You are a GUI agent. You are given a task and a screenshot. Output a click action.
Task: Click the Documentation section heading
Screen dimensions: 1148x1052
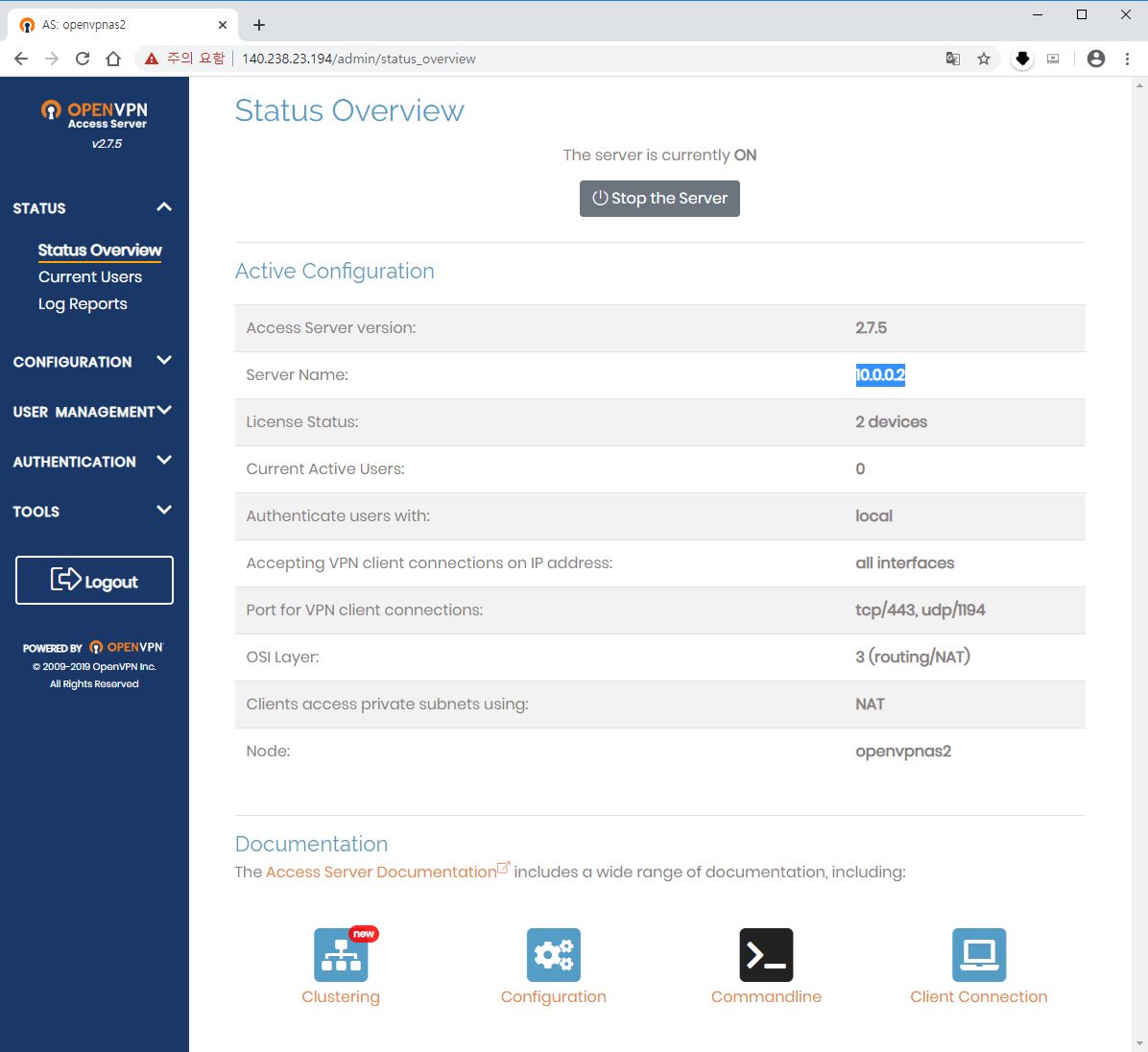pos(311,844)
